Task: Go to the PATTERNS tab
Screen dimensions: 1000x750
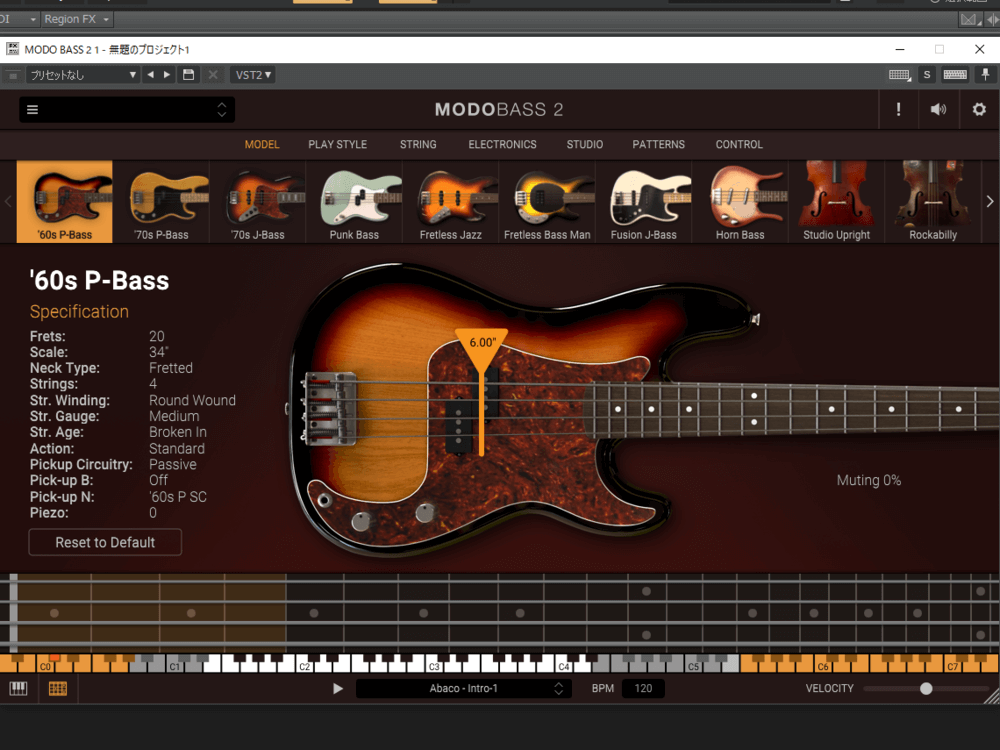Action: point(659,145)
